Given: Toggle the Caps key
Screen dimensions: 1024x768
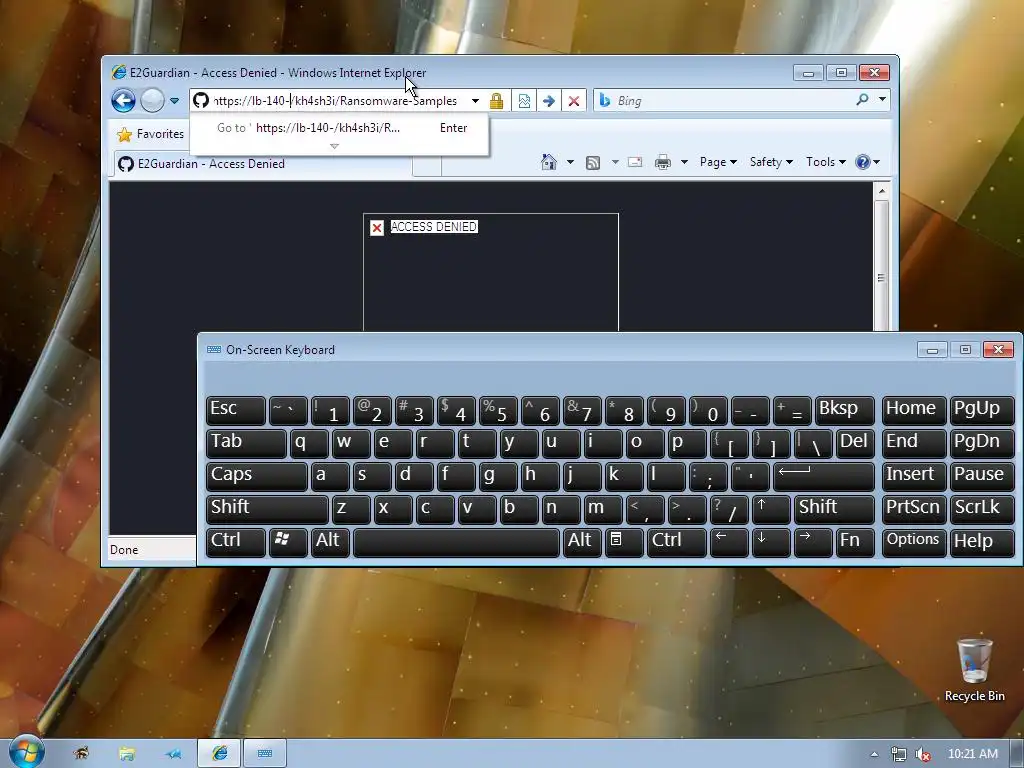Looking at the screenshot, I should (257, 477).
